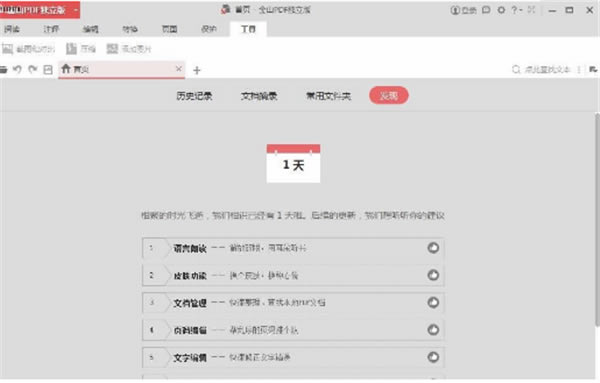Close the 首页 tab with its X
600x383 pixels.
click(179, 69)
